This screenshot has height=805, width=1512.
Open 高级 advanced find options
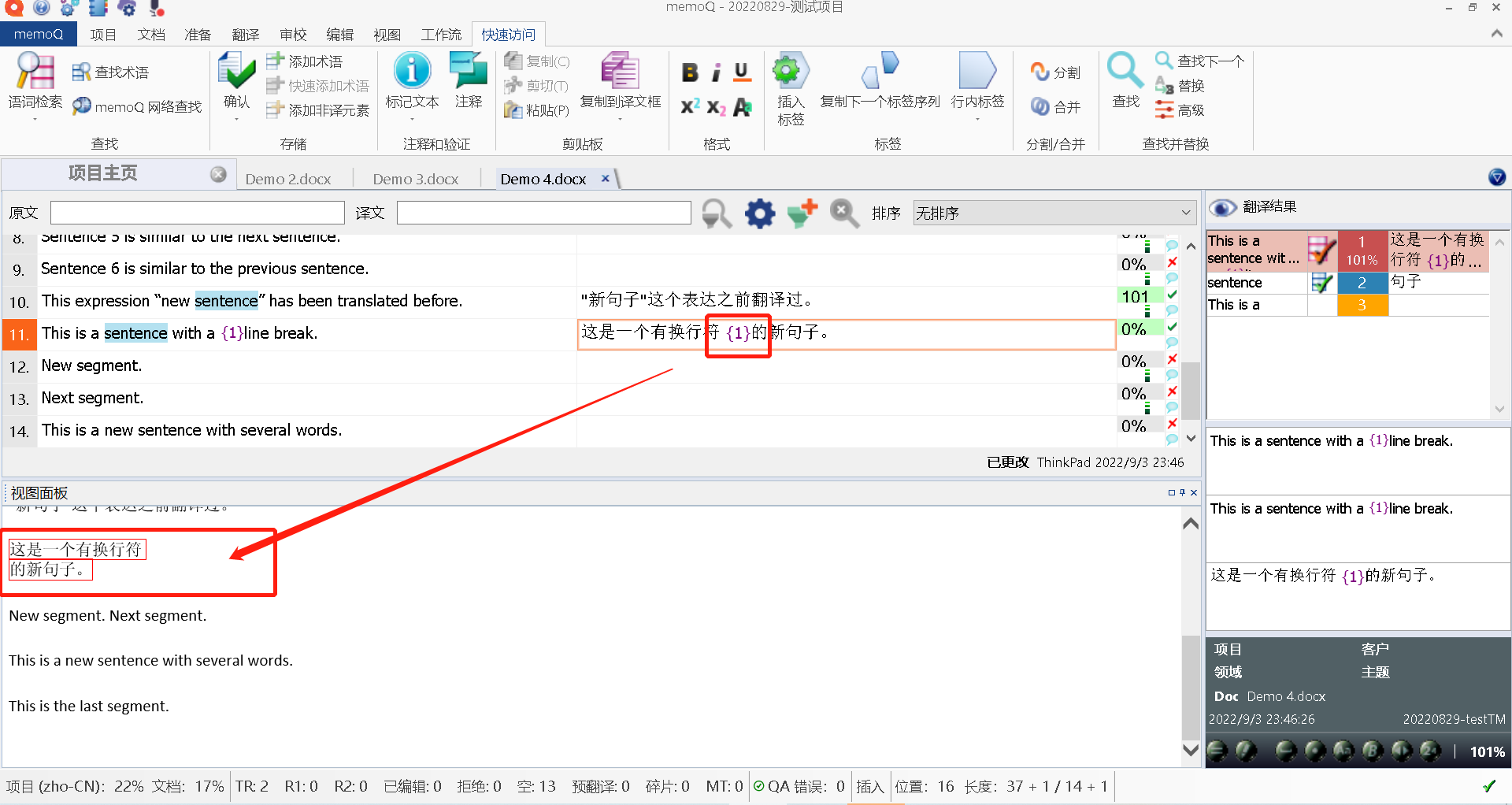click(1180, 110)
